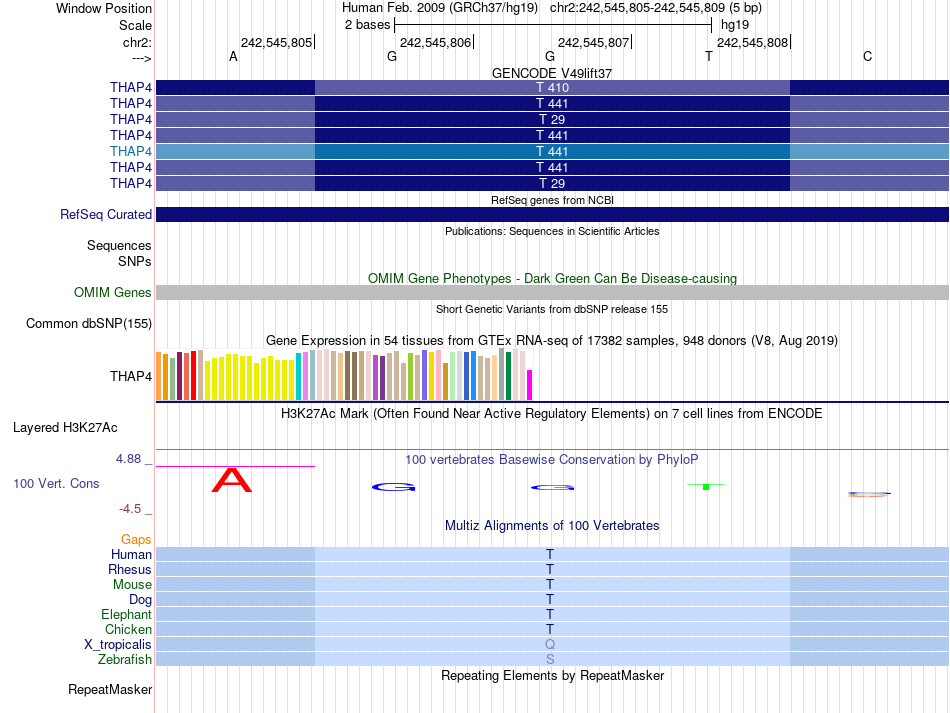Open the 'H3K27Ac Mark' track title
The image size is (950, 713).
pos(552,414)
